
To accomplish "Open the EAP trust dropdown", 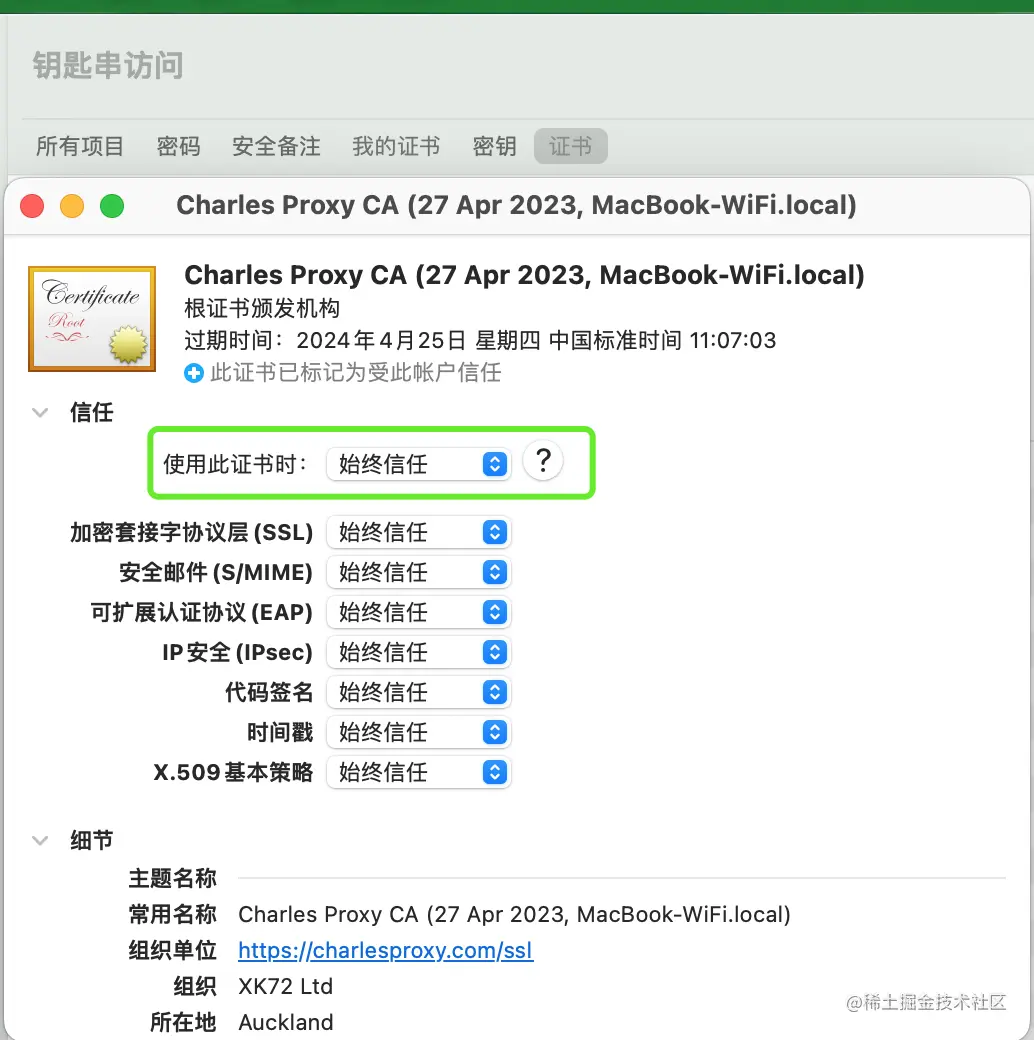I will tap(419, 612).
